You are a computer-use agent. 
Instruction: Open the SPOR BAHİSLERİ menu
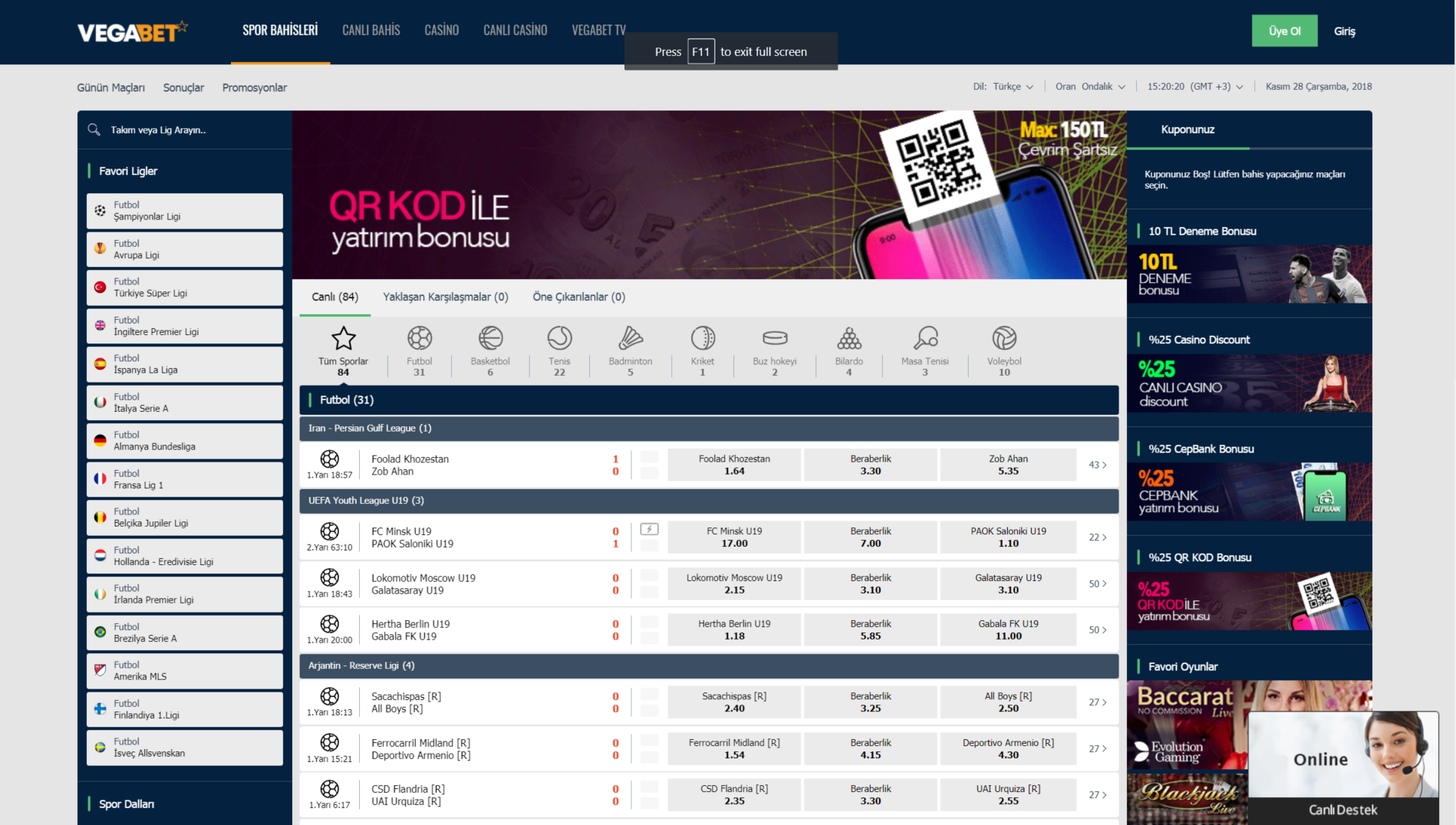[x=280, y=31]
